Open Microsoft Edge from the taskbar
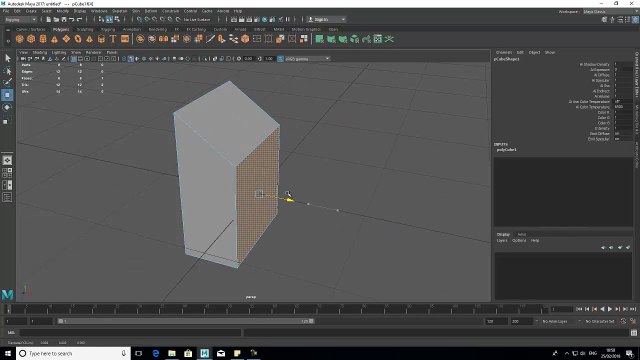640x360 pixels. click(x=156, y=353)
